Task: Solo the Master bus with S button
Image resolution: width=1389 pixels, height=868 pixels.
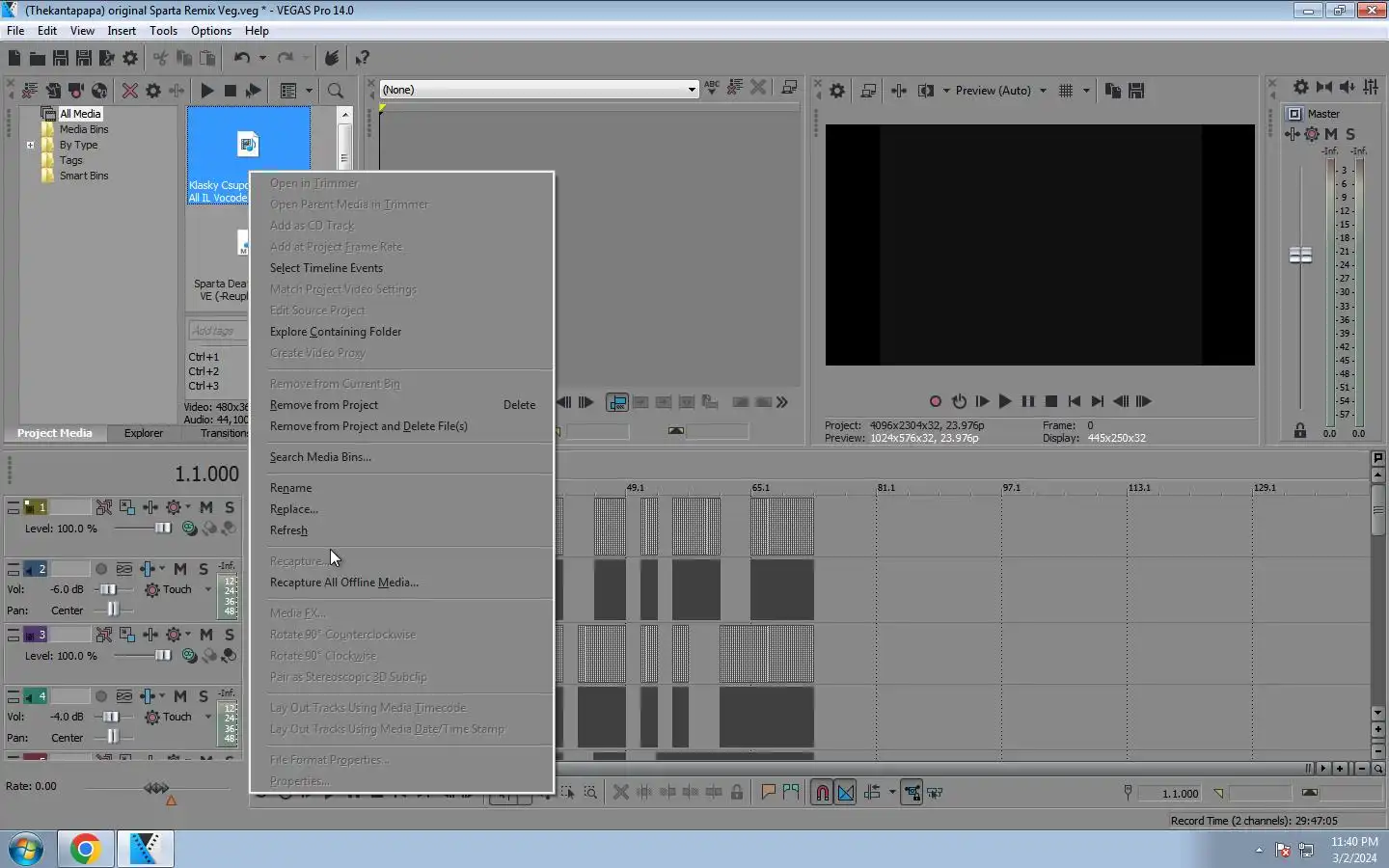Action: click(x=1350, y=134)
